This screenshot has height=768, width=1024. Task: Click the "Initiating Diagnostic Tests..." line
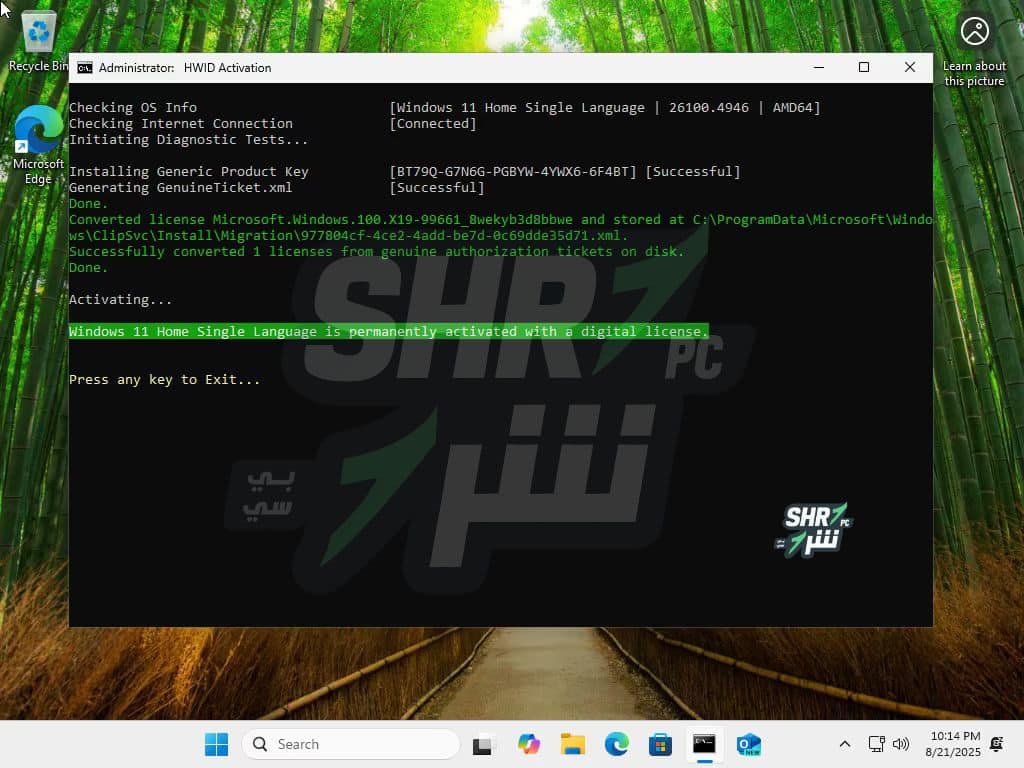pyautogui.click(x=188, y=139)
